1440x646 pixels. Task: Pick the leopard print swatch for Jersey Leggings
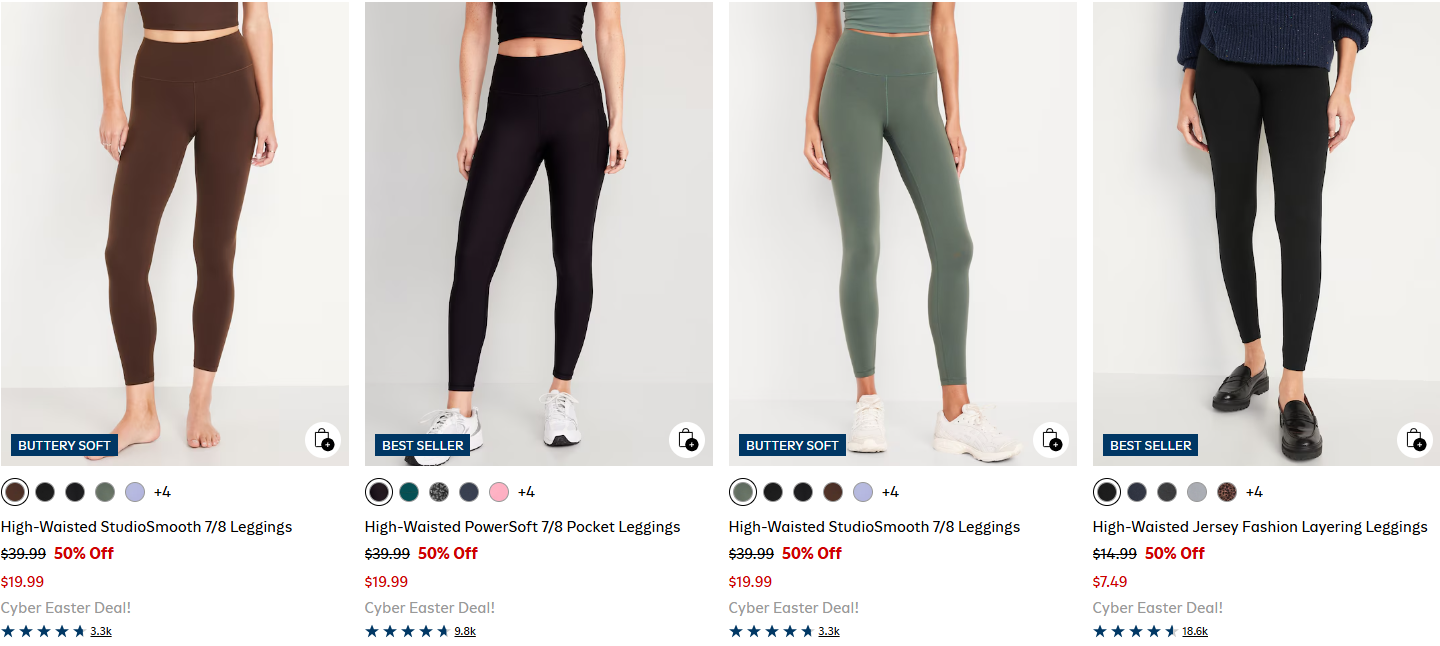coord(1227,492)
